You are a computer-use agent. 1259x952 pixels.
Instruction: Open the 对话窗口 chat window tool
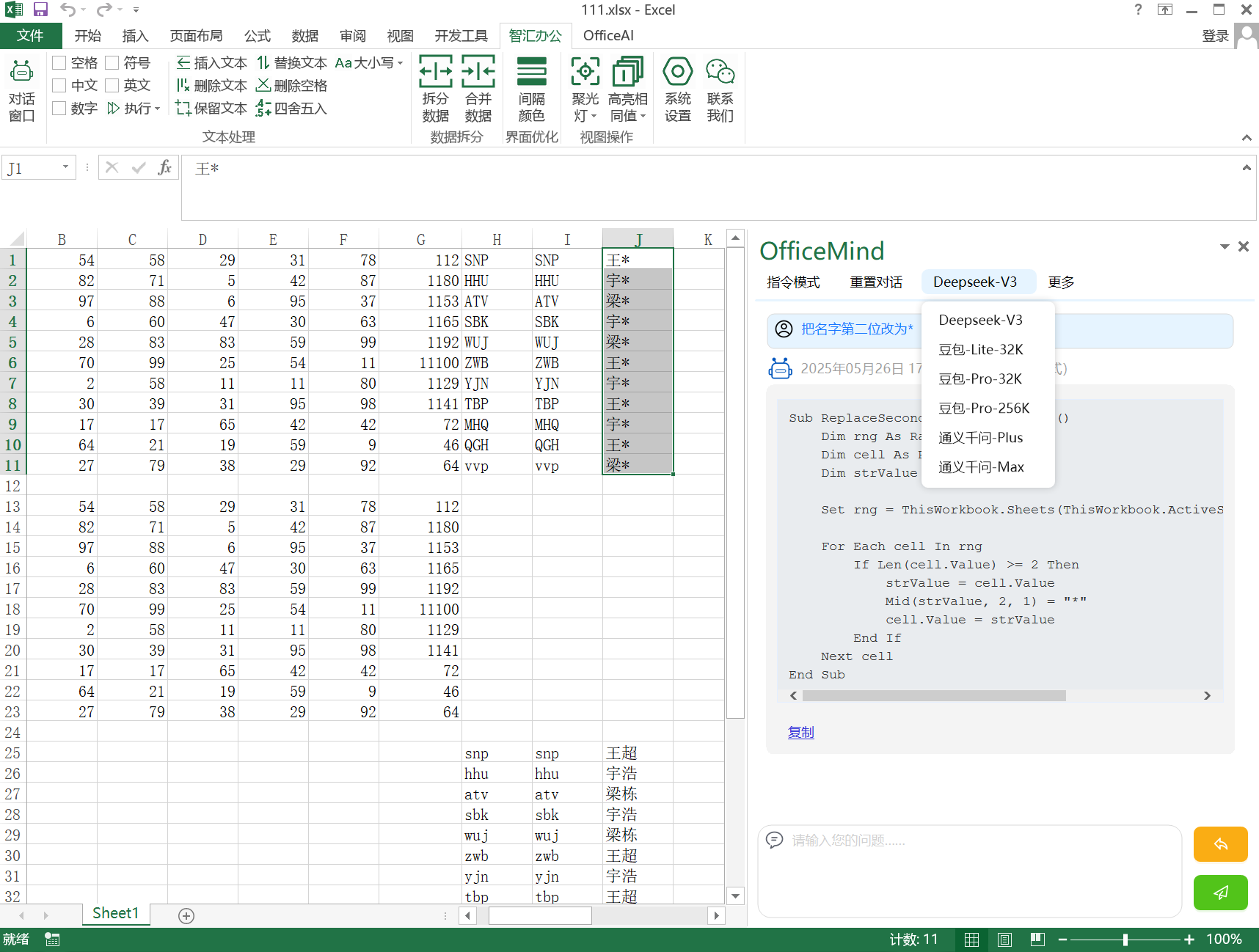coord(22,91)
